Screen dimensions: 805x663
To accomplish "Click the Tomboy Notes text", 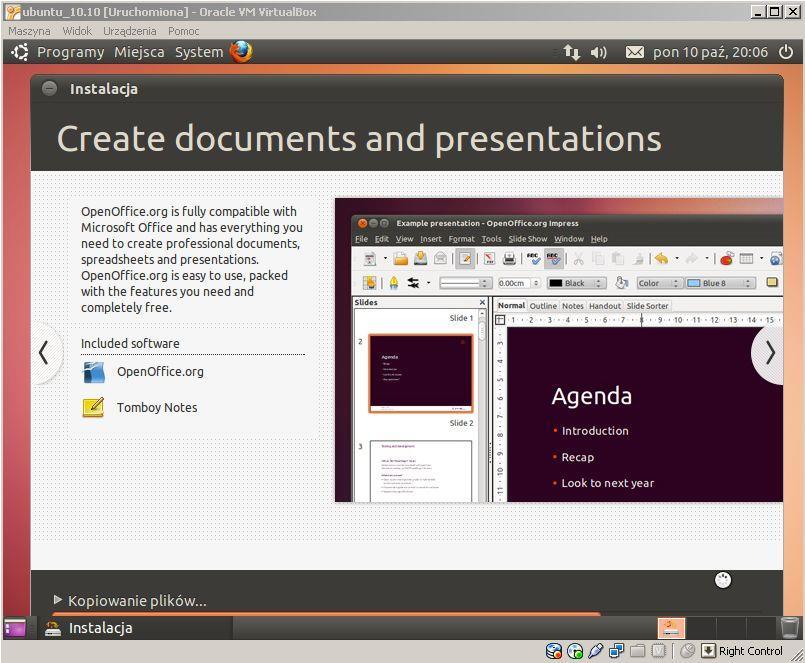I will pyautogui.click(x=157, y=407).
